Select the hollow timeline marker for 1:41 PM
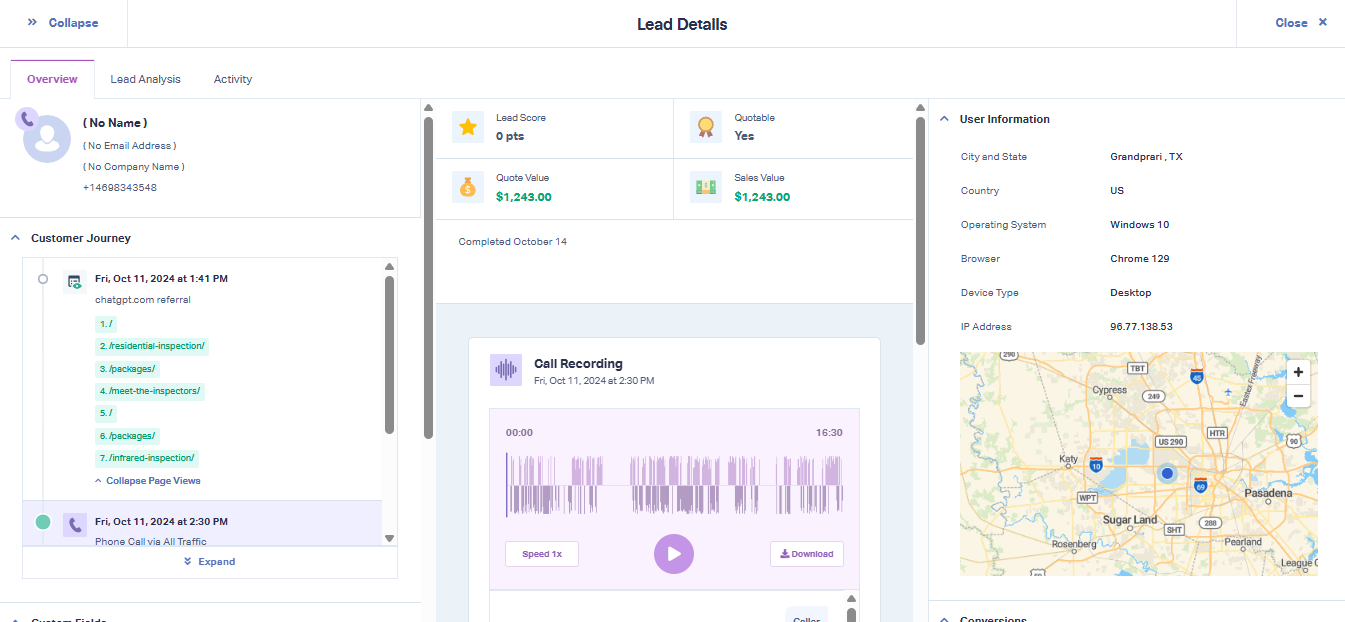Screen dimensions: 1345x622 [42, 279]
